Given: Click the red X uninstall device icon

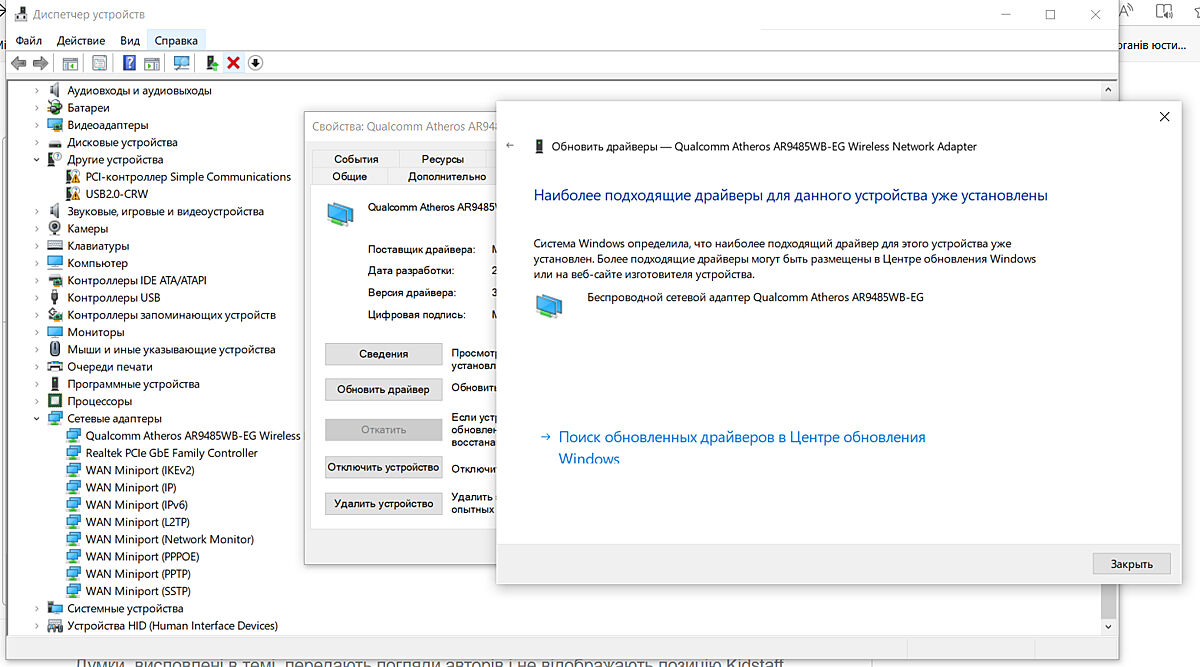Looking at the screenshot, I should [x=233, y=63].
